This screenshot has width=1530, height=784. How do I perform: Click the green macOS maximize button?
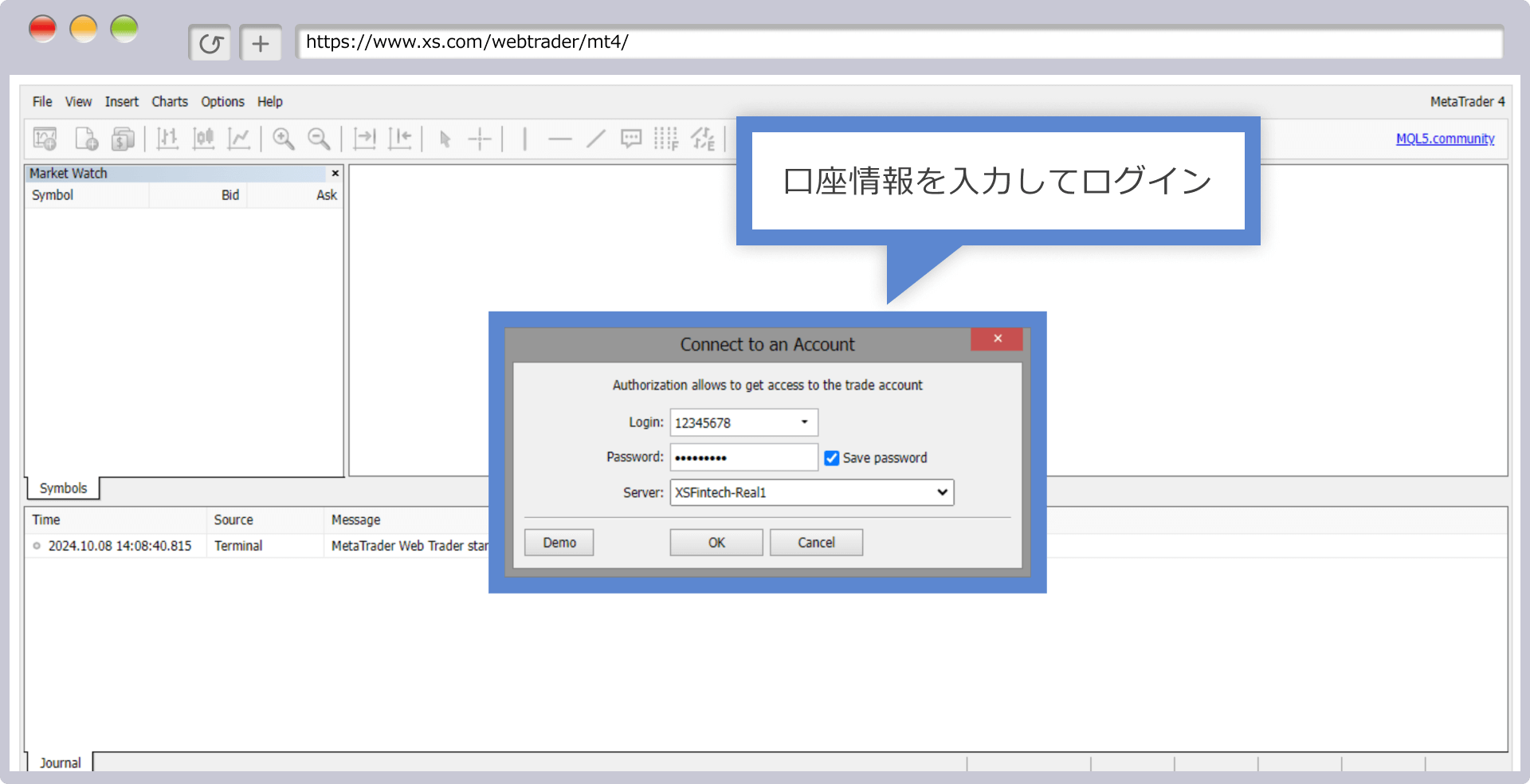click(124, 29)
